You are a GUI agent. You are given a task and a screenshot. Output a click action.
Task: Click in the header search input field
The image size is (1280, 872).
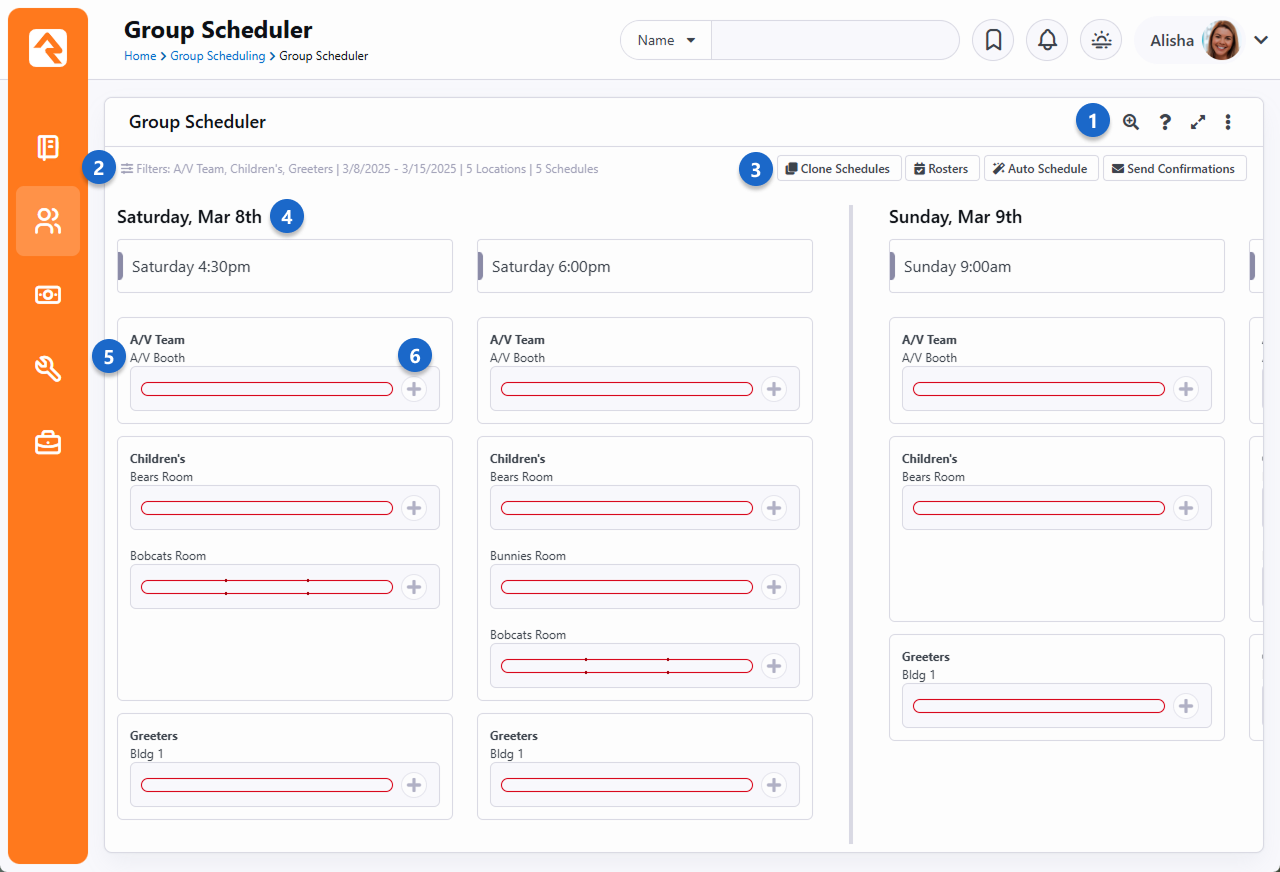[x=834, y=41]
